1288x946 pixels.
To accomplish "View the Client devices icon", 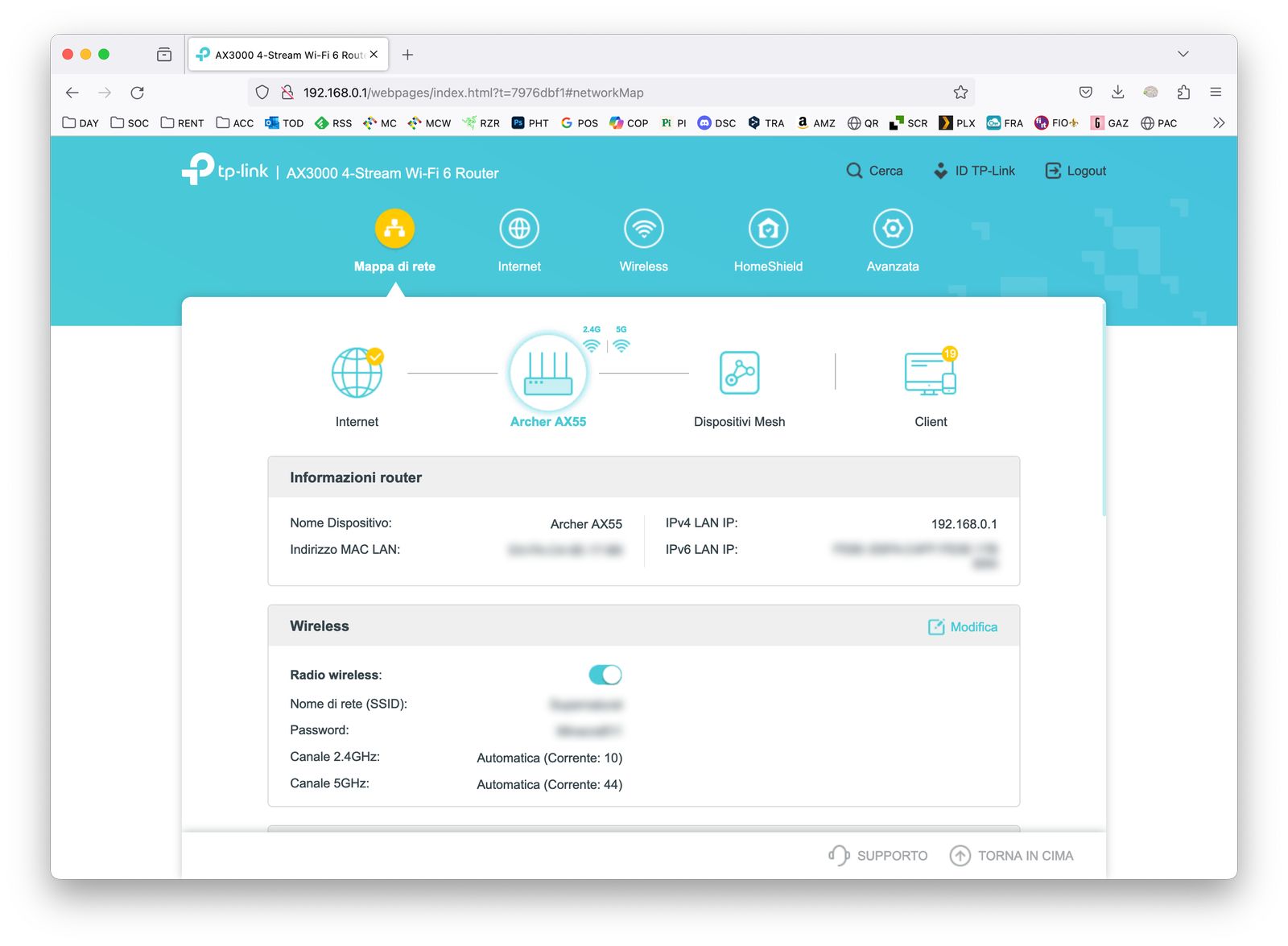I will click(x=931, y=373).
